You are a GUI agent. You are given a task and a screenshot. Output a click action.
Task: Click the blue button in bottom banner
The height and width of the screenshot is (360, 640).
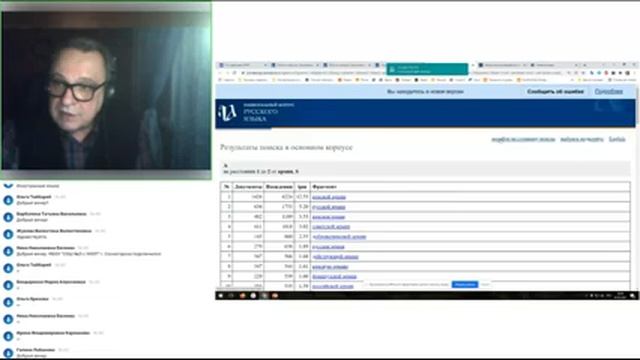coord(464,284)
